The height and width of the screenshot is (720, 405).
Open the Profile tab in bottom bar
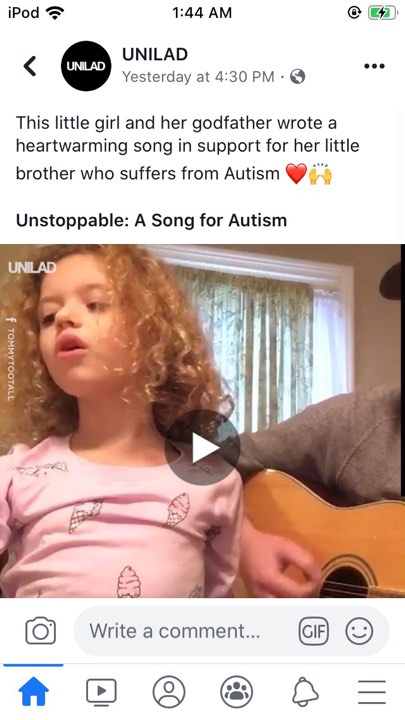[169, 692]
